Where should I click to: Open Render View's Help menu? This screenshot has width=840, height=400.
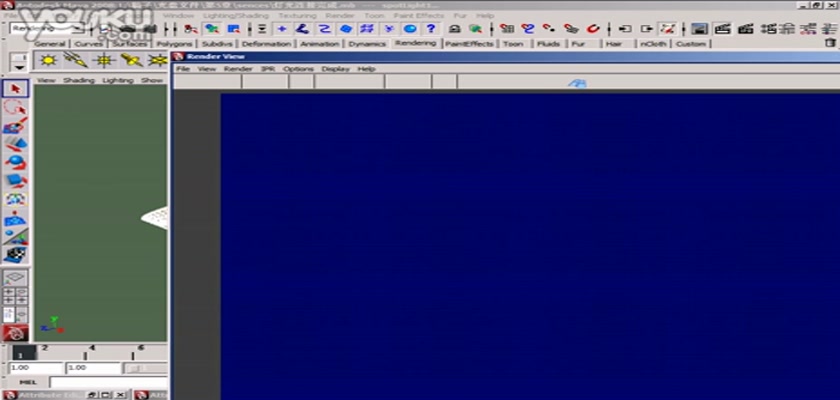click(x=366, y=69)
